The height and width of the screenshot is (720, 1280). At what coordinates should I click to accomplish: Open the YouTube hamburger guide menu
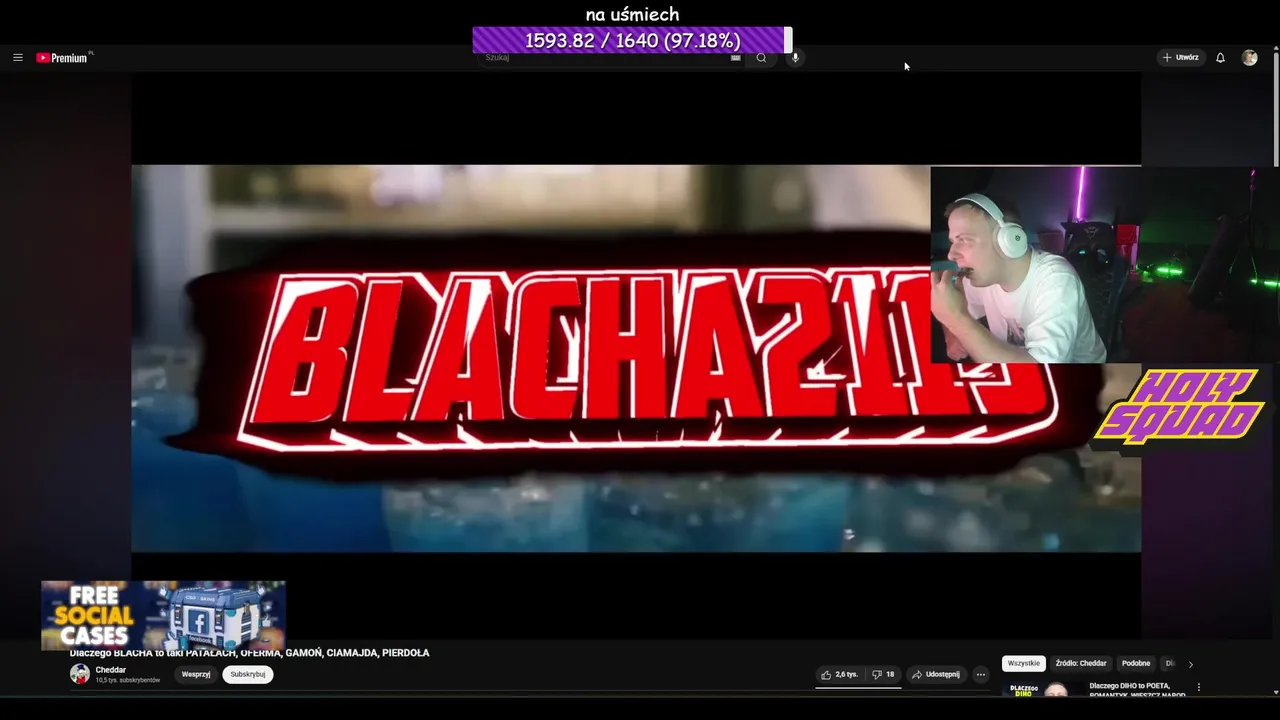pos(17,58)
